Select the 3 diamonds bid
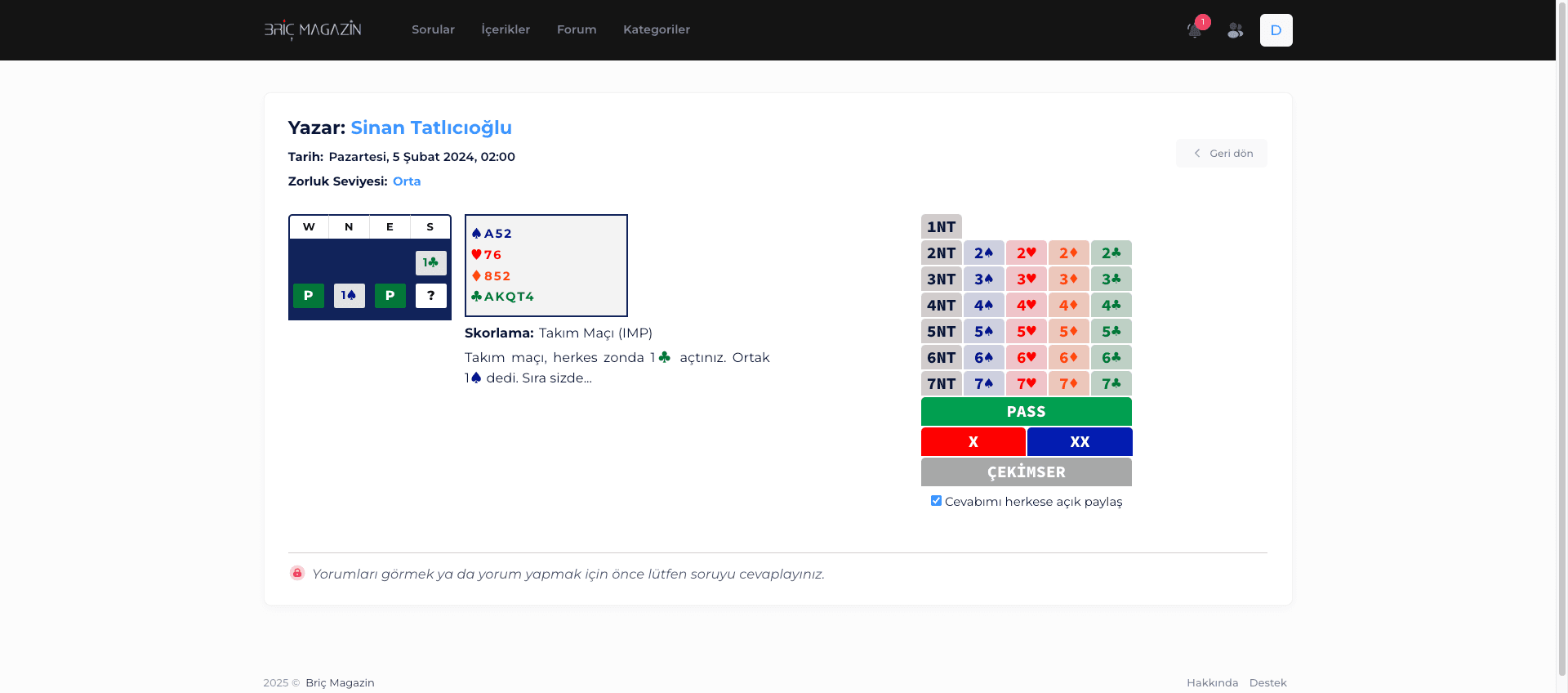The image size is (1568, 693). [1069, 279]
